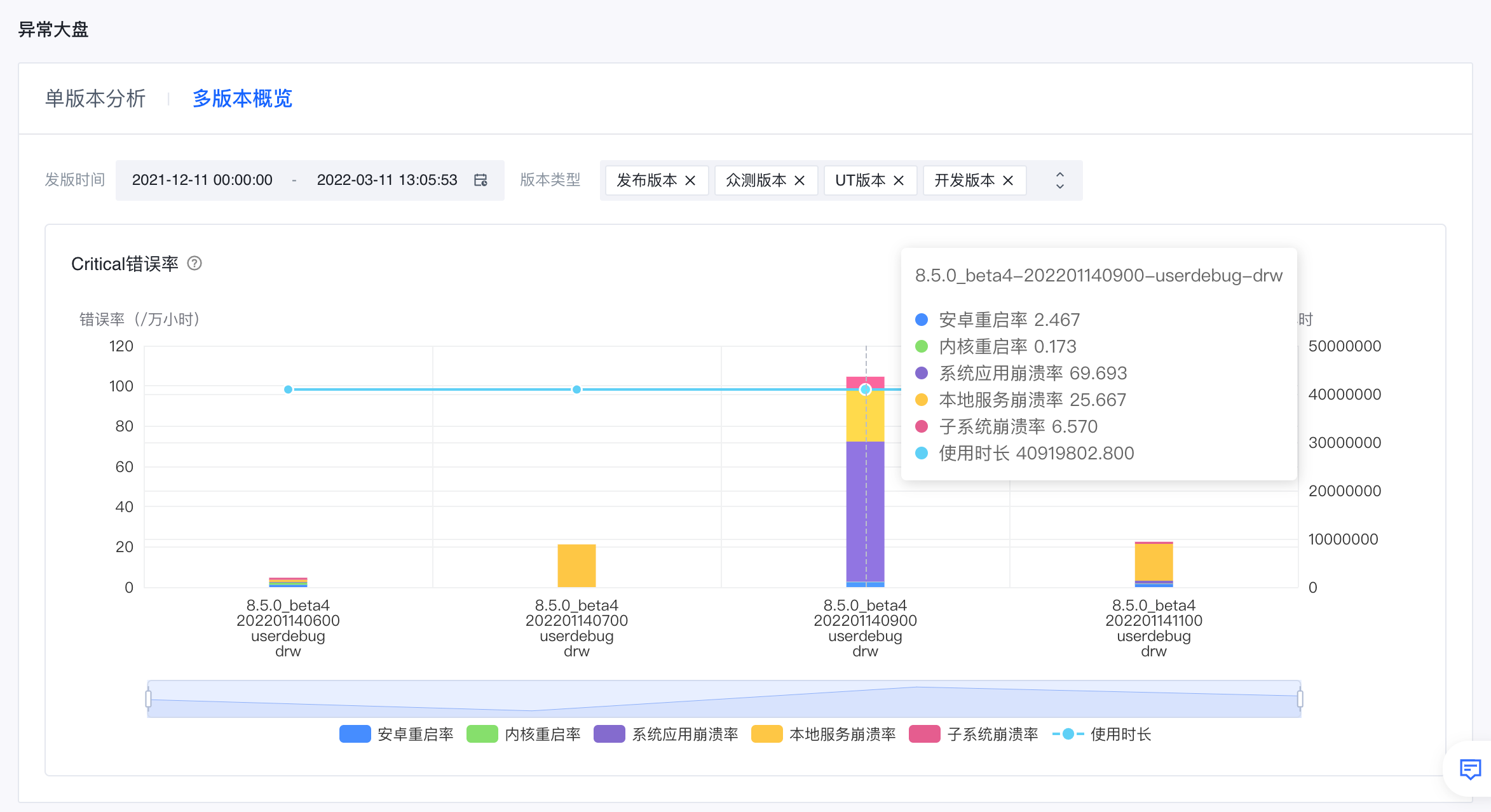Viewport: 1491px width, 812px height.
Task: Click tooltip row 子系统崩溃率 6.570
Action: (x=1006, y=426)
